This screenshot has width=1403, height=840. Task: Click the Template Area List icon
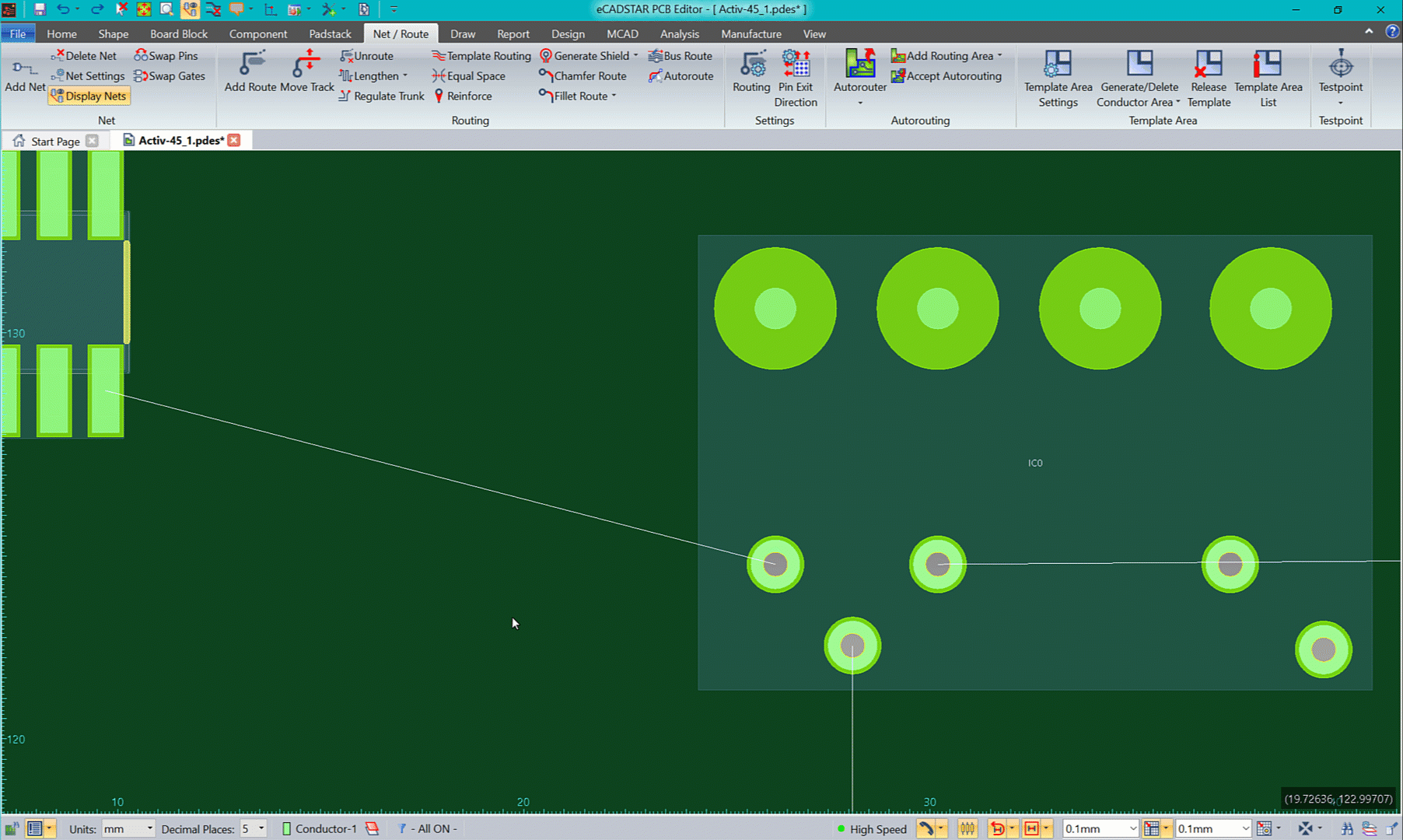1268,65
